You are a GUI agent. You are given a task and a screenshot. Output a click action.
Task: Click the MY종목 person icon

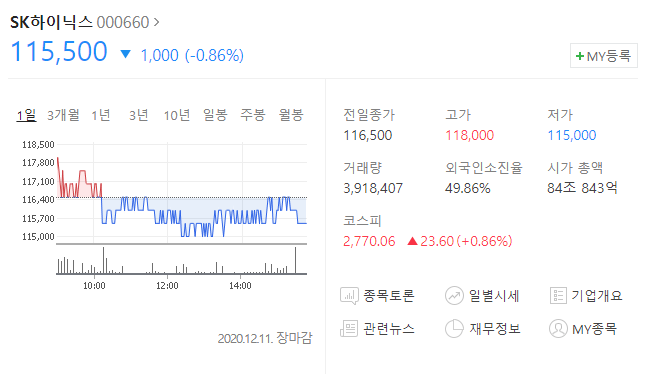(558, 329)
